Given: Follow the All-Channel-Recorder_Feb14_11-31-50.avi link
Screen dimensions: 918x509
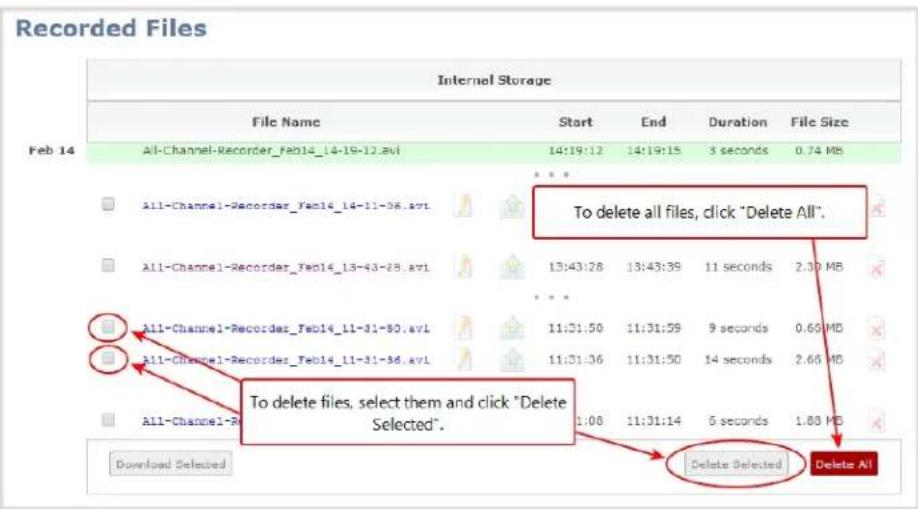Looking at the screenshot, I should [286, 329].
